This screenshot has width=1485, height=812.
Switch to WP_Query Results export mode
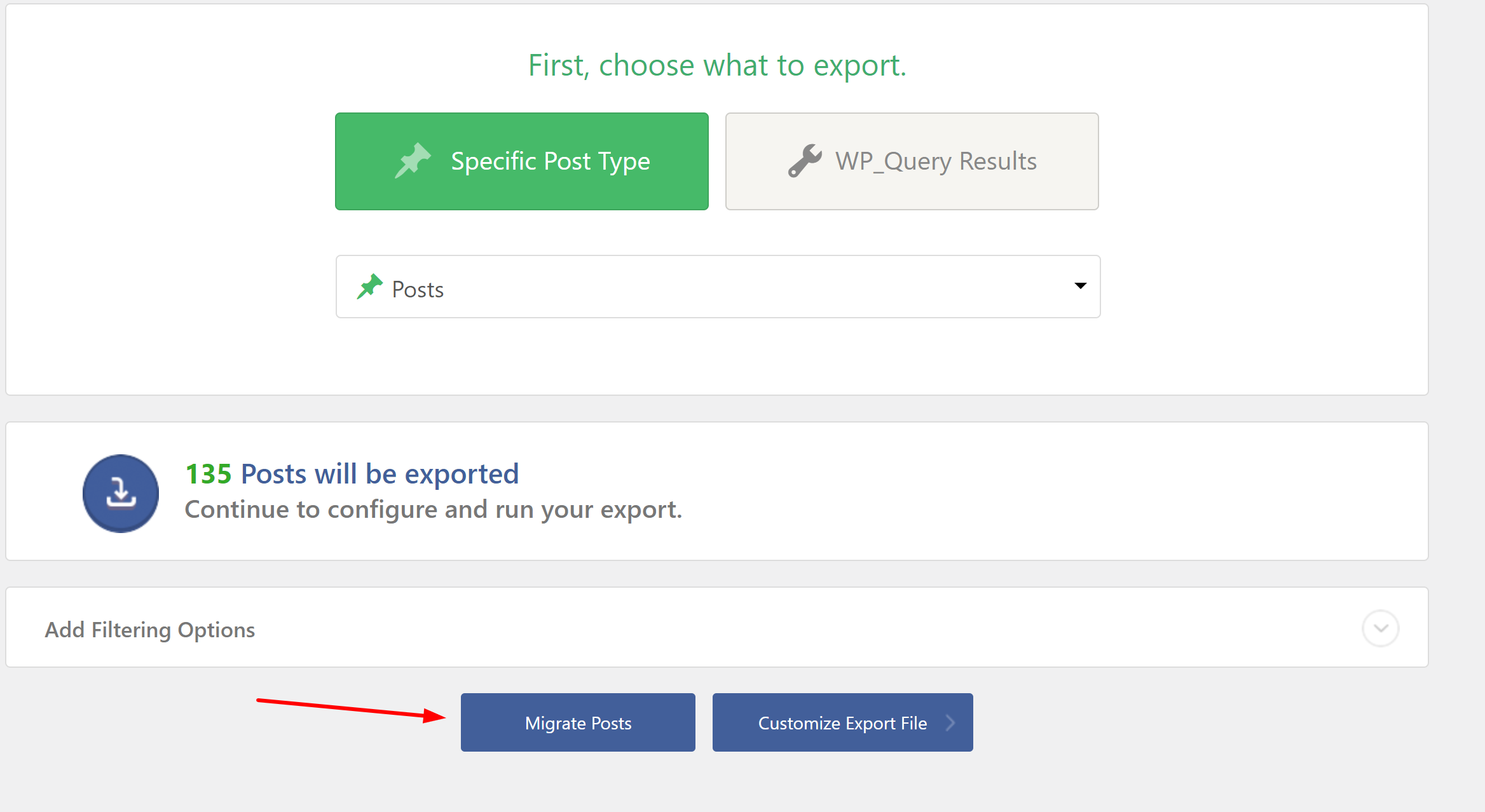coord(912,161)
